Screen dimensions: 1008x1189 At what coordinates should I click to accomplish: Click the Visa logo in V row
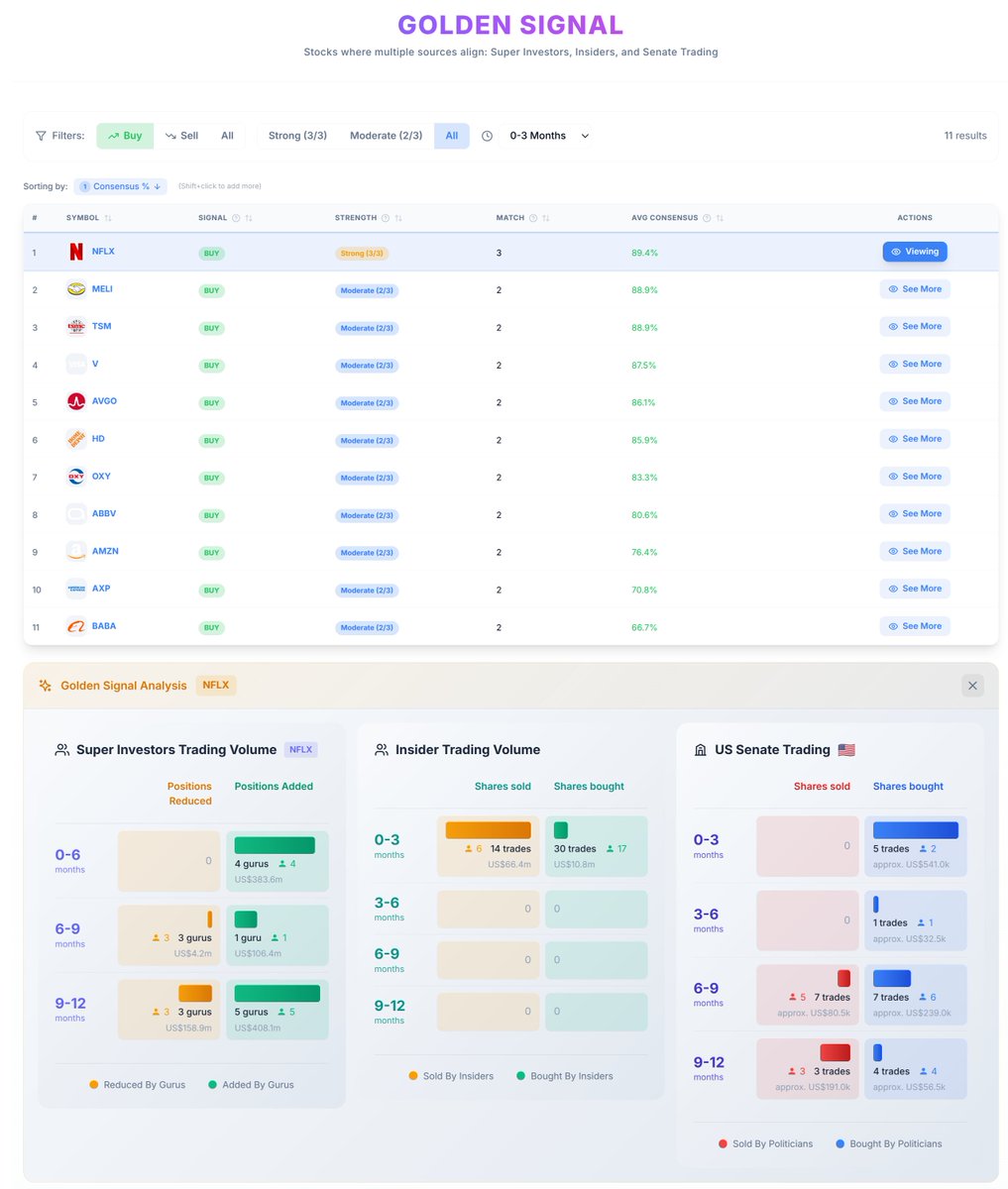[76, 365]
